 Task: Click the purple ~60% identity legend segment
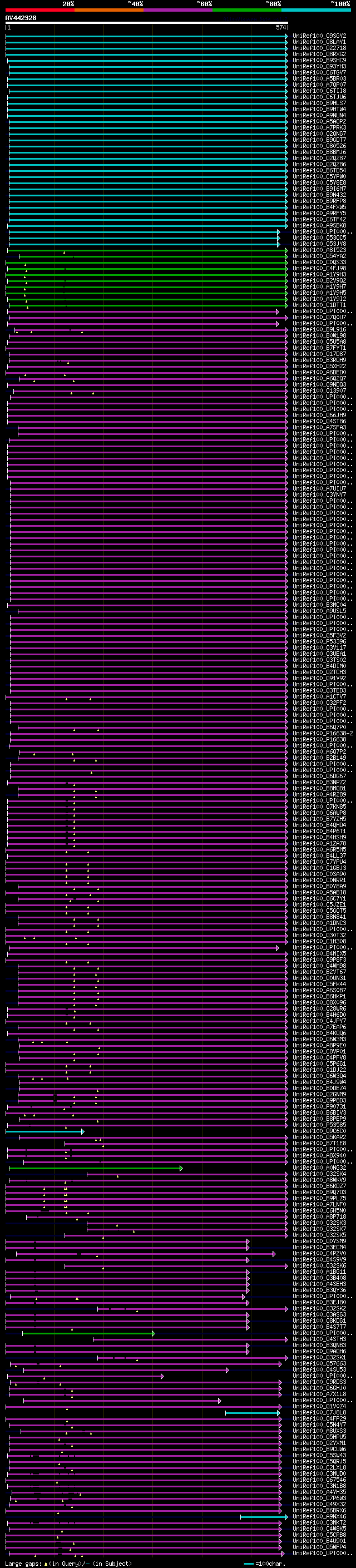177,10
